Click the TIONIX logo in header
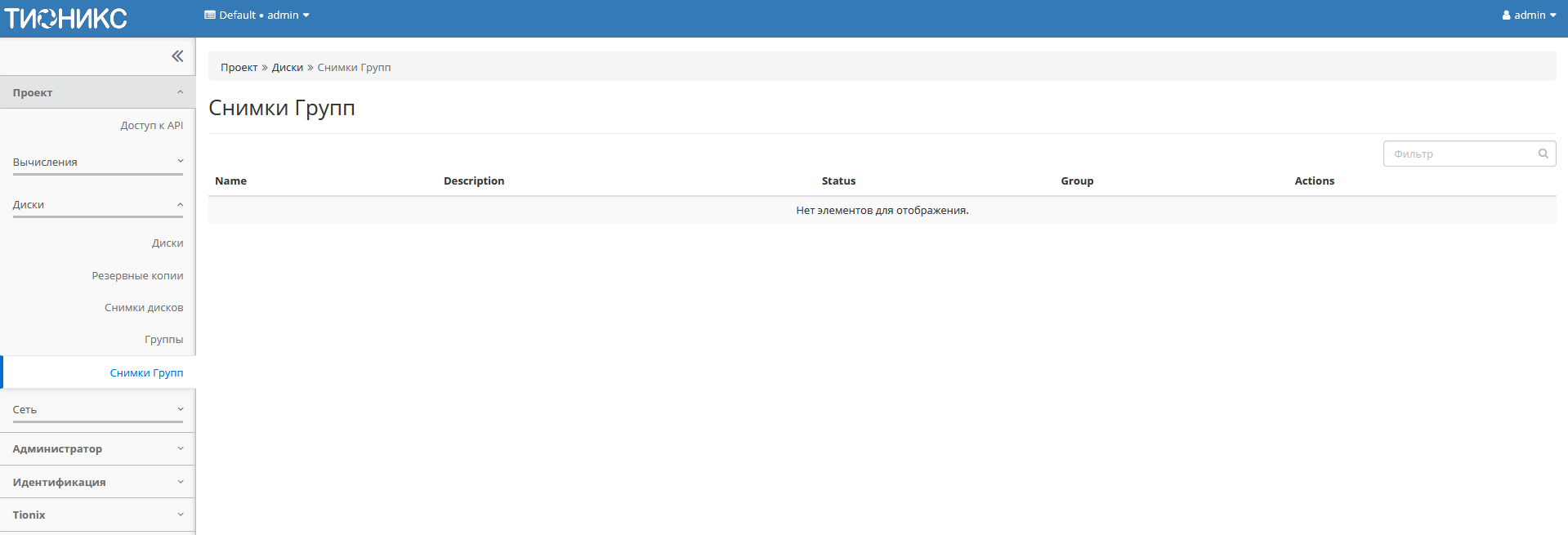The image size is (1568, 535). tap(65, 18)
